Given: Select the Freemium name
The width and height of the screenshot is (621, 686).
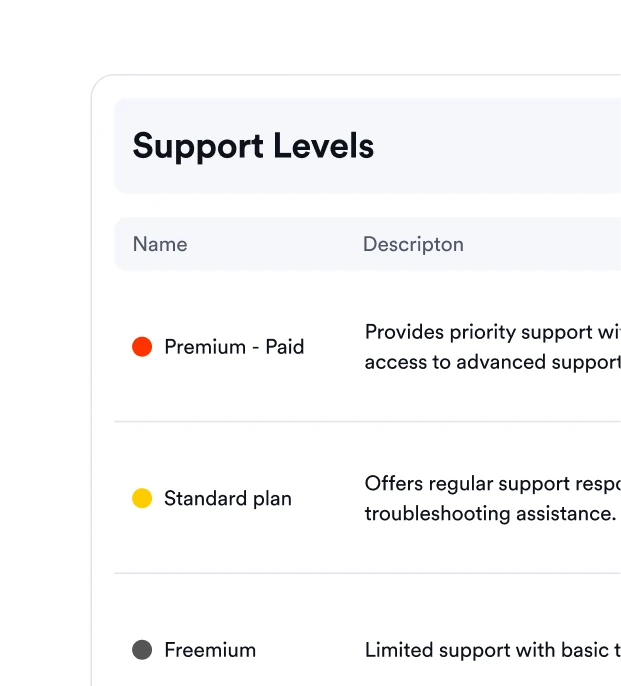Looking at the screenshot, I should [x=210, y=650].
